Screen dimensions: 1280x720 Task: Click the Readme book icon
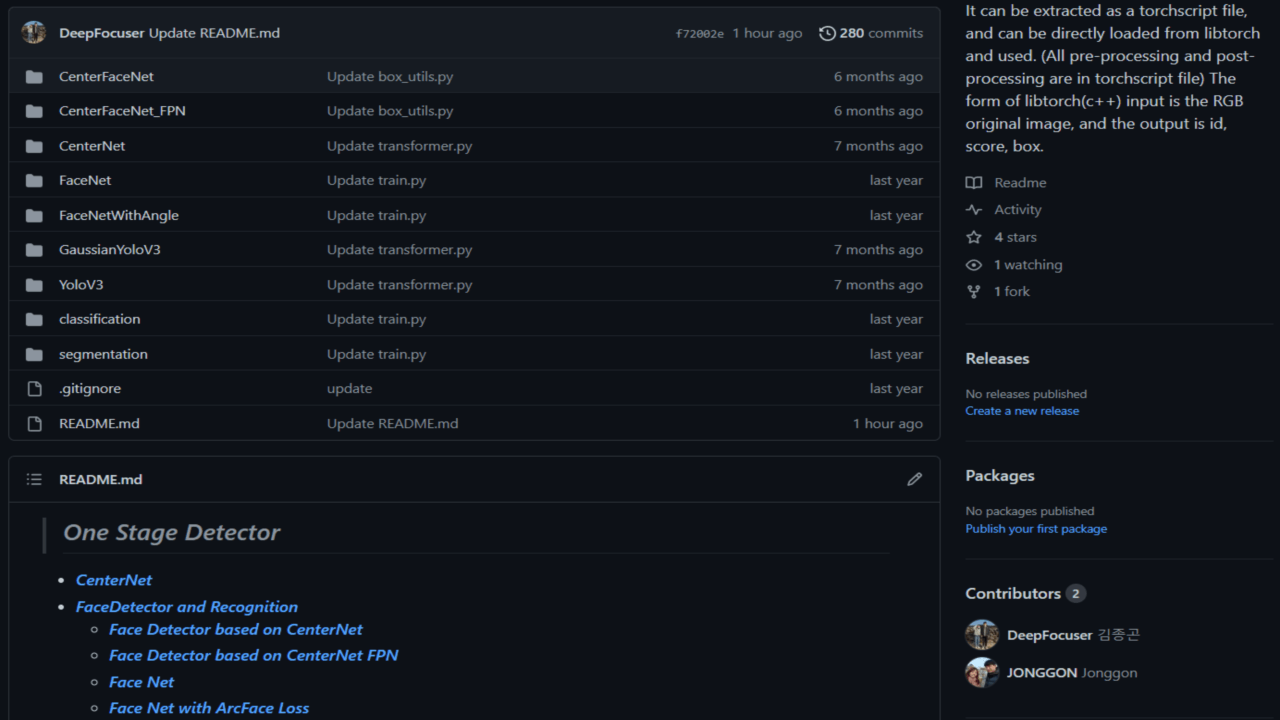(x=974, y=183)
